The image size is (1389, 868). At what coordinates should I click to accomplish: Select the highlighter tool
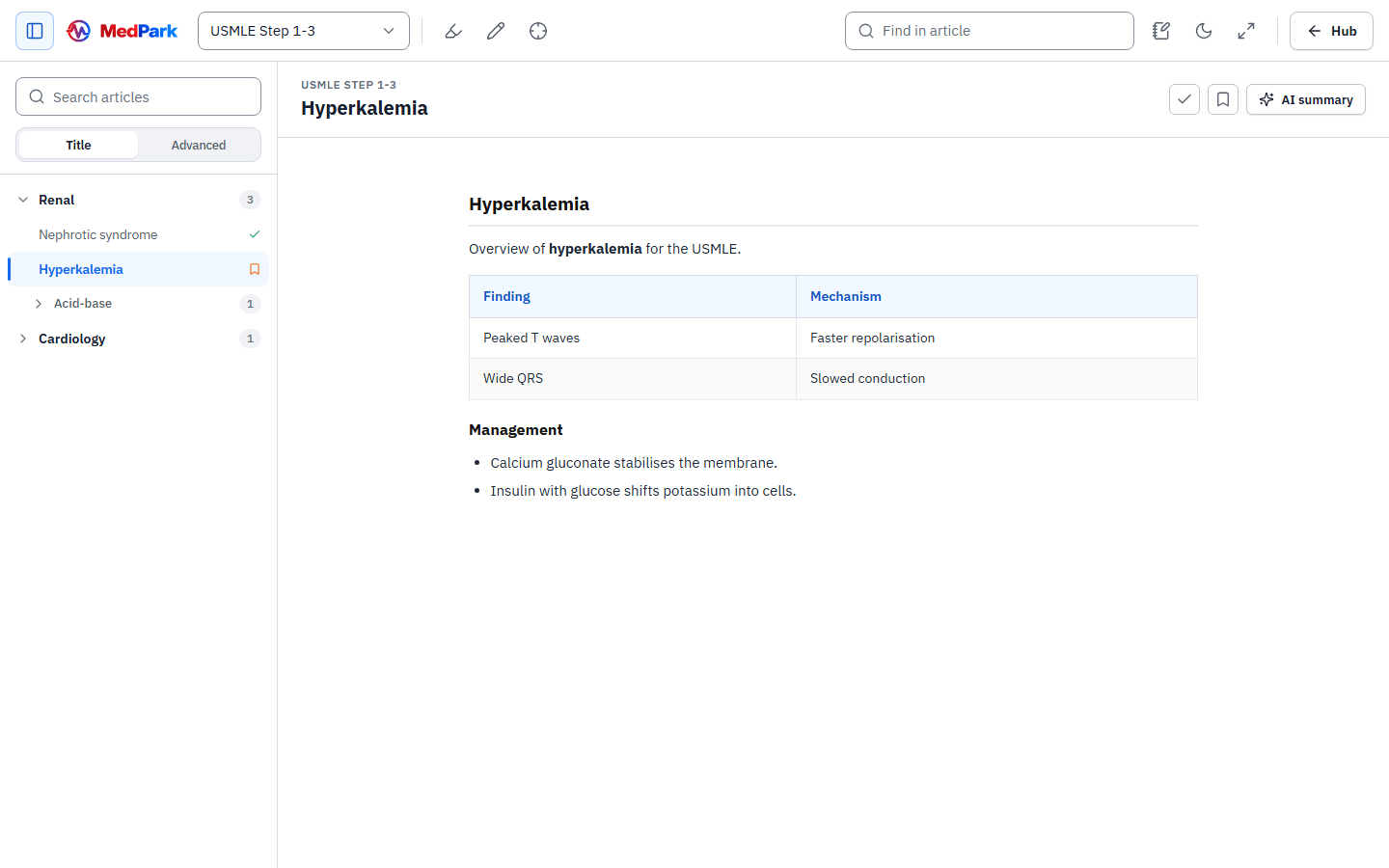pos(453,31)
